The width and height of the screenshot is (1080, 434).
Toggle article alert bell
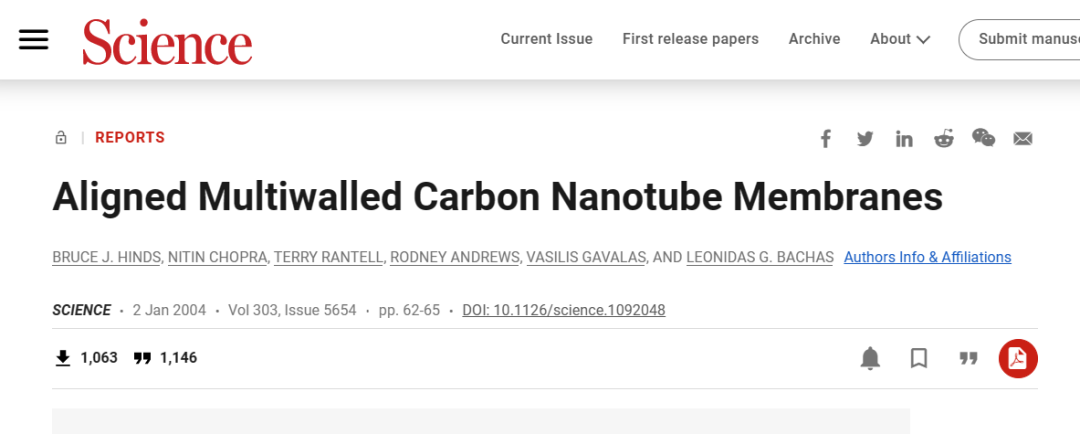click(871, 358)
